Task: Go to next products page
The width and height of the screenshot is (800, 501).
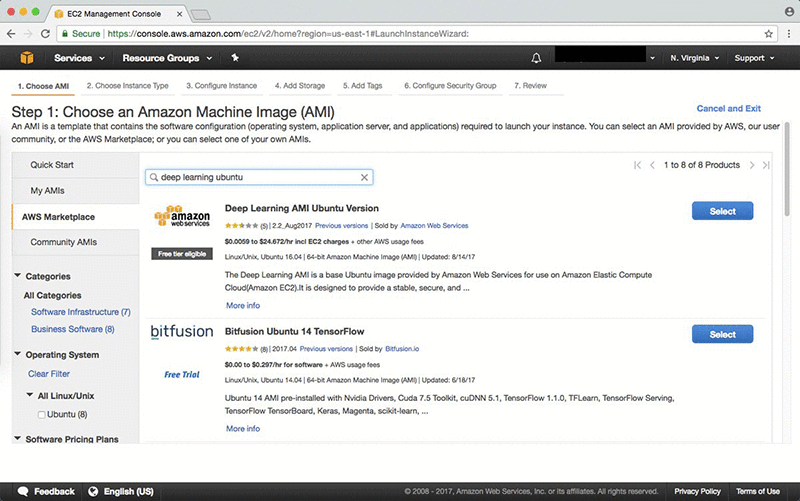Action: (752, 165)
